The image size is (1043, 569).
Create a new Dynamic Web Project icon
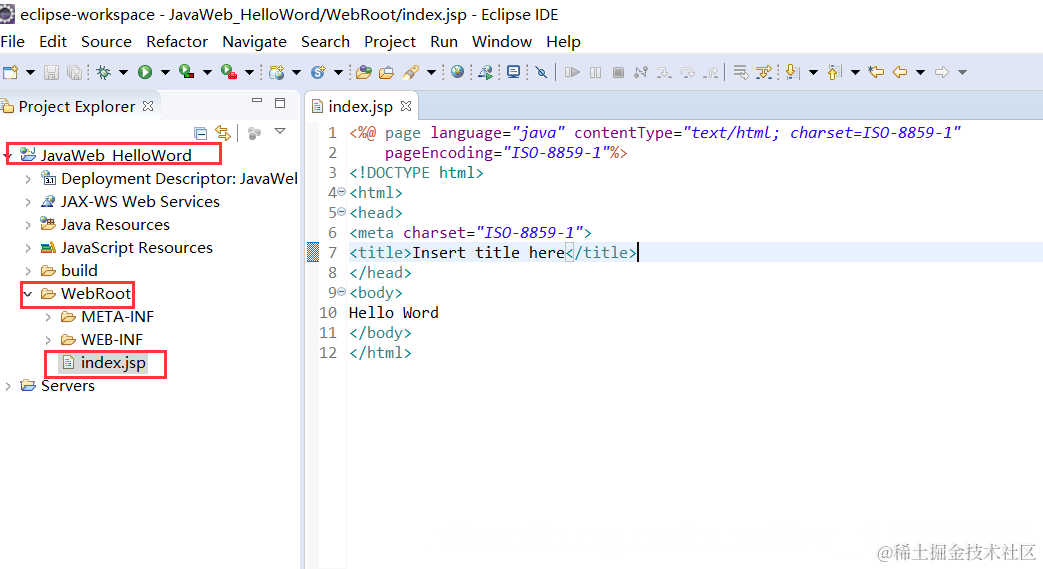pos(277,72)
